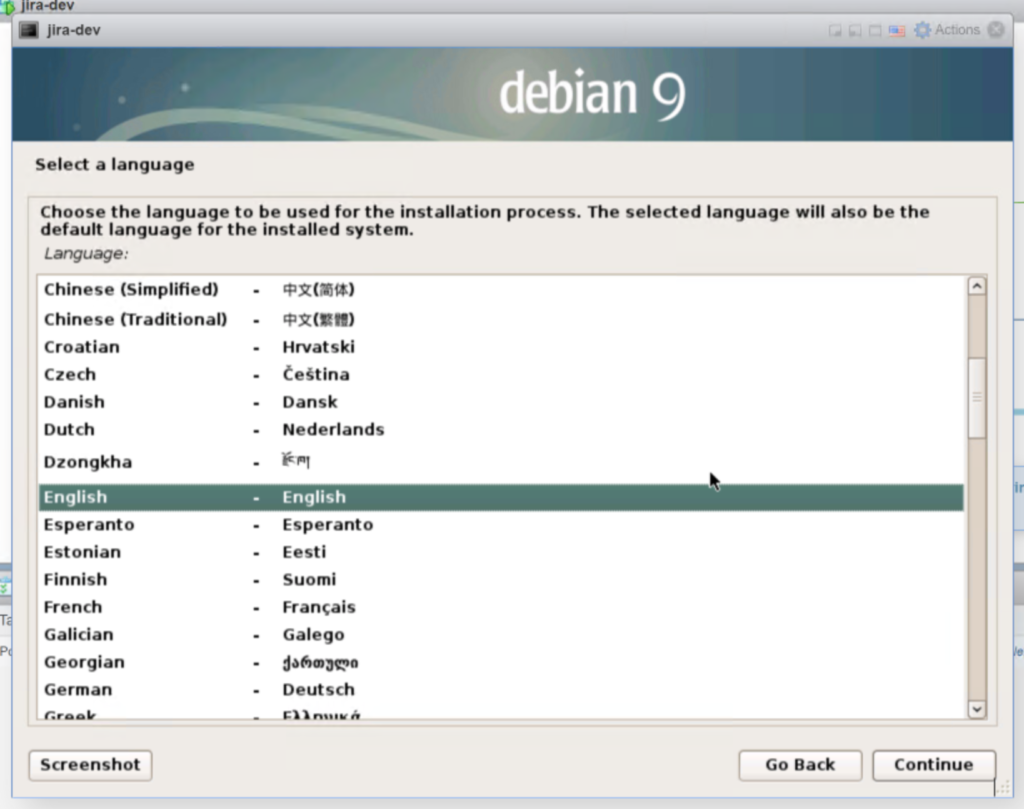Choose Galician in the language list

coord(501,634)
